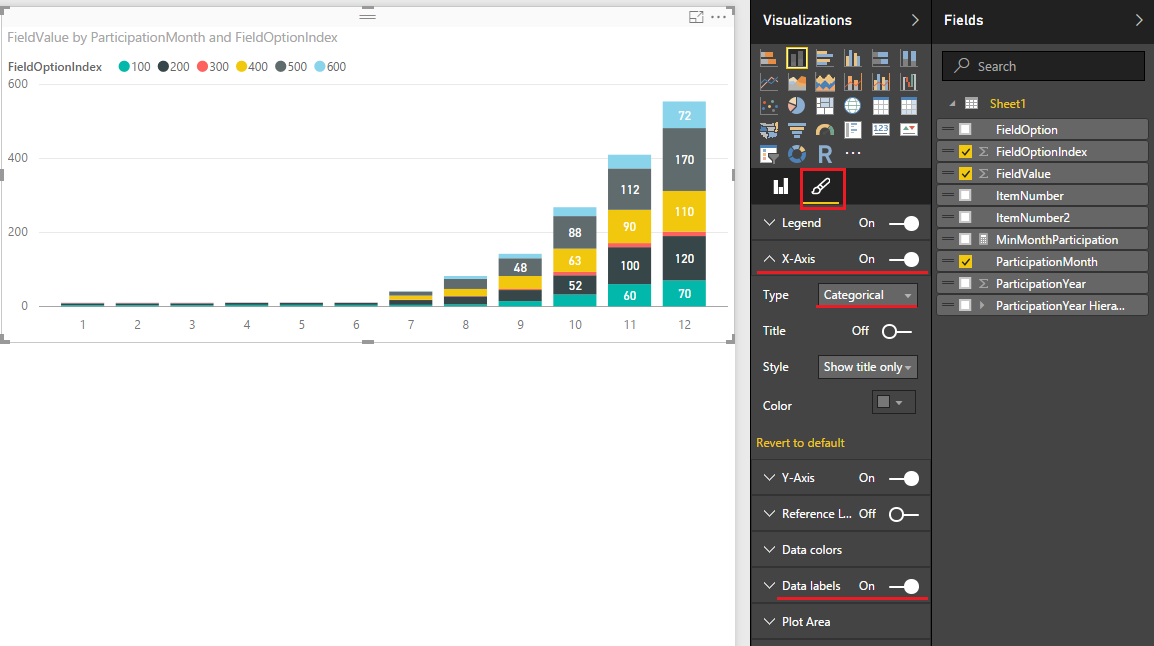Enable the X-Axis Title toggle
The height and width of the screenshot is (646, 1154).
896,331
